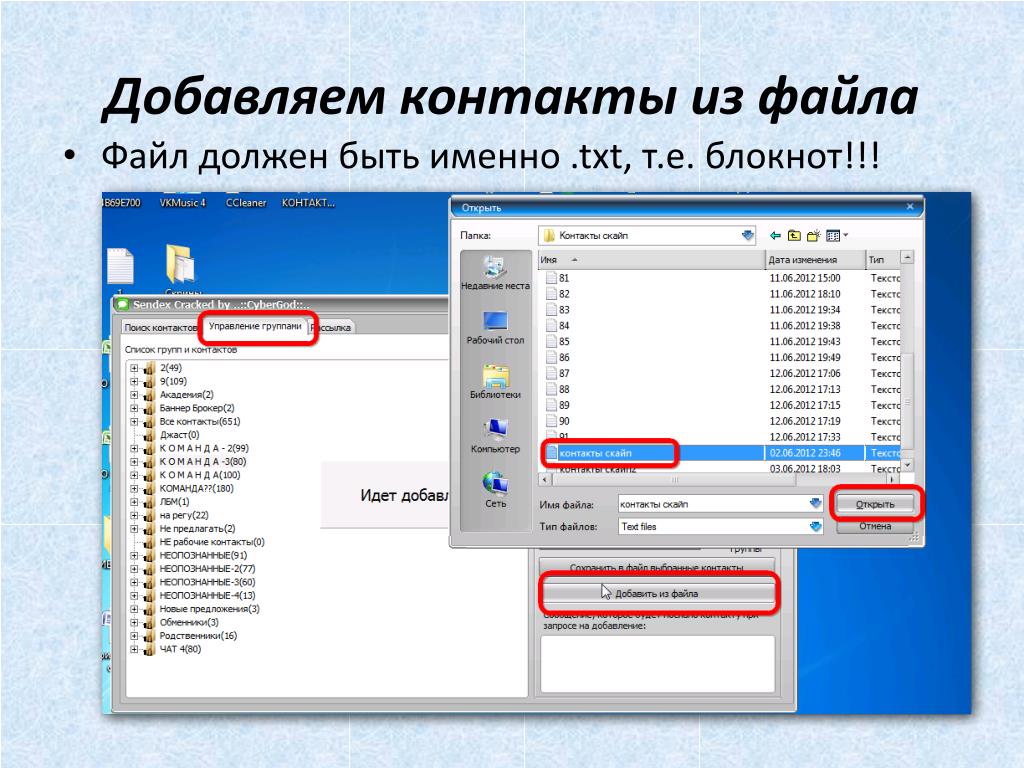
Task: Click the Отмена button
Action: tap(875, 526)
